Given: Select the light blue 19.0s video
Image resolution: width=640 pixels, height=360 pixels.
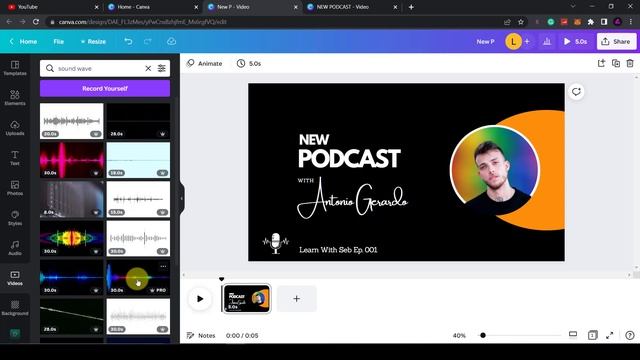Looking at the screenshot, I should click(x=138, y=160).
